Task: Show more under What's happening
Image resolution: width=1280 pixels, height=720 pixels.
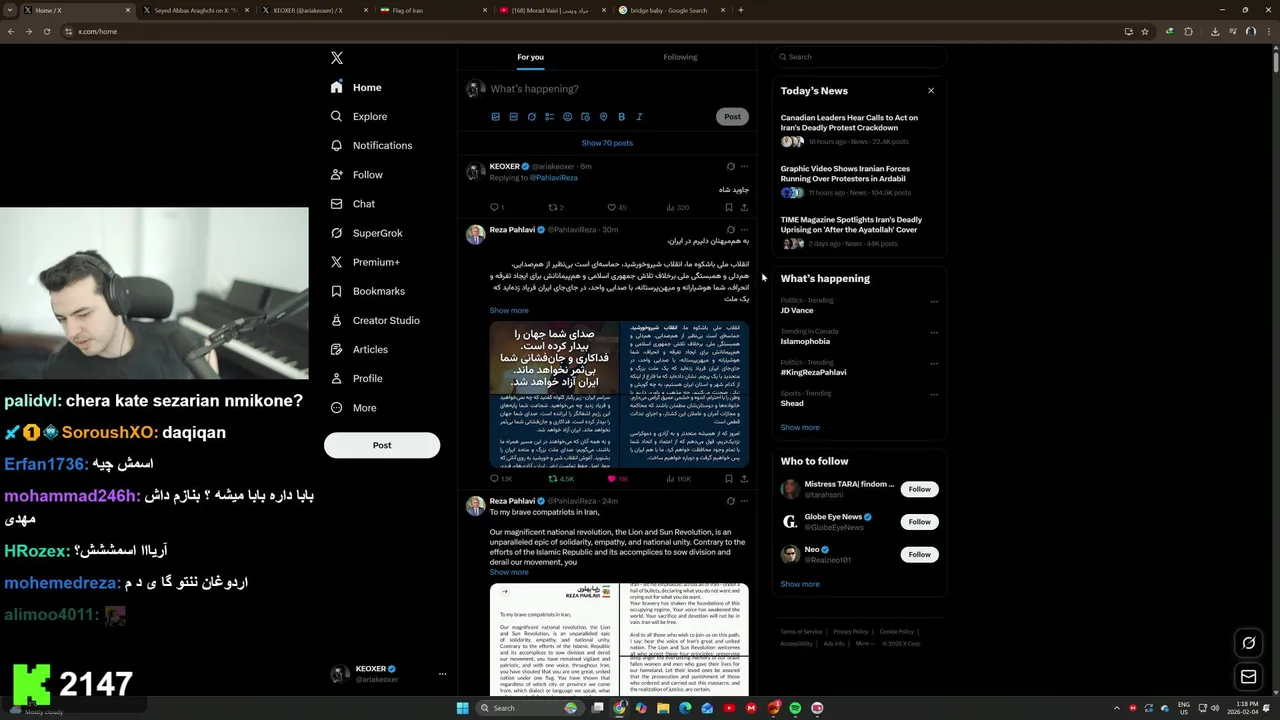Action: (800, 427)
